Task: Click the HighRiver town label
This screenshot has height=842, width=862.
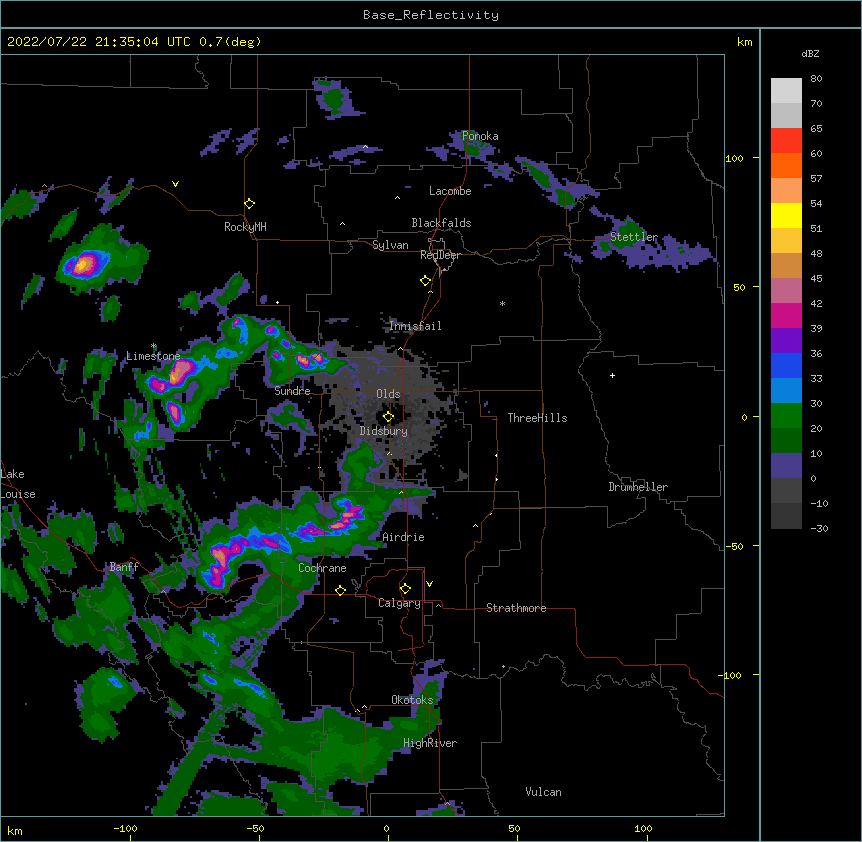Action: click(x=430, y=743)
